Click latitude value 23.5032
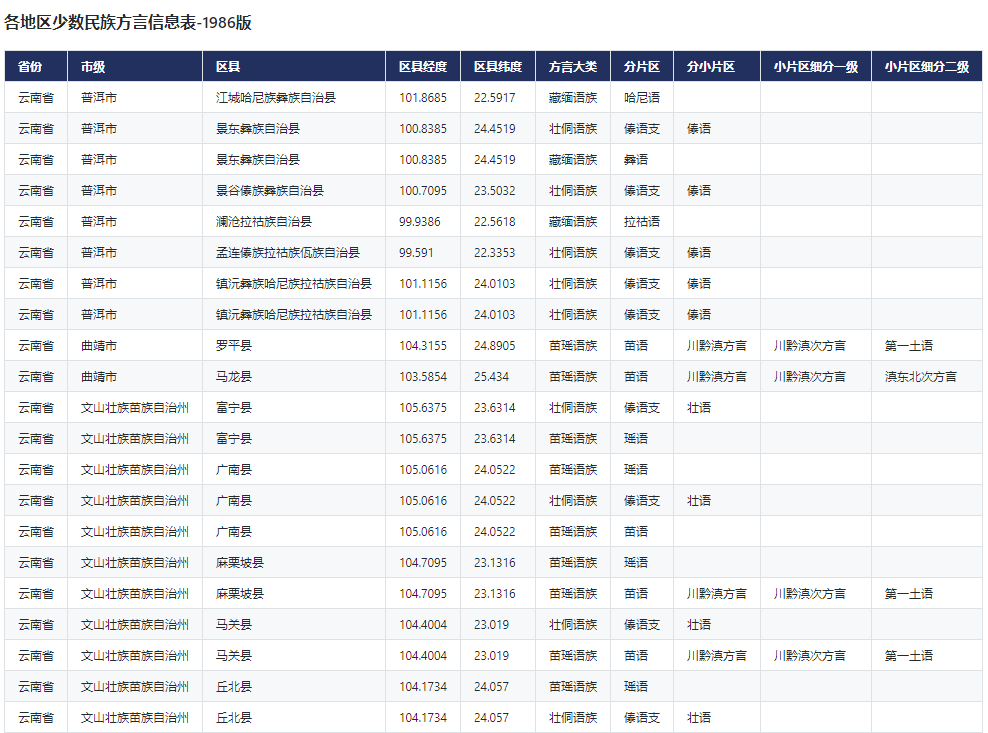This screenshot has height=733, width=988. pos(495,190)
